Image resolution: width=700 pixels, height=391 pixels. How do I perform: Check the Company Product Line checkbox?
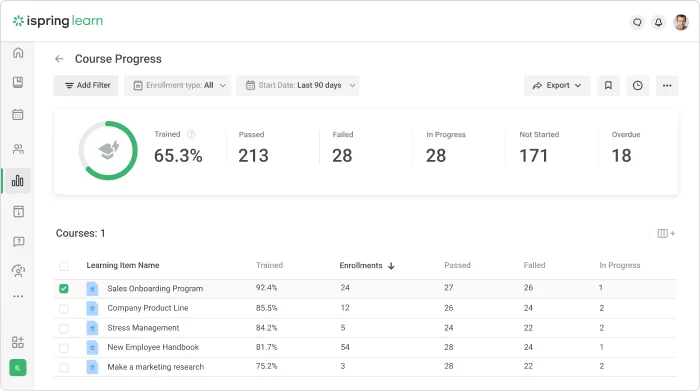coord(64,308)
